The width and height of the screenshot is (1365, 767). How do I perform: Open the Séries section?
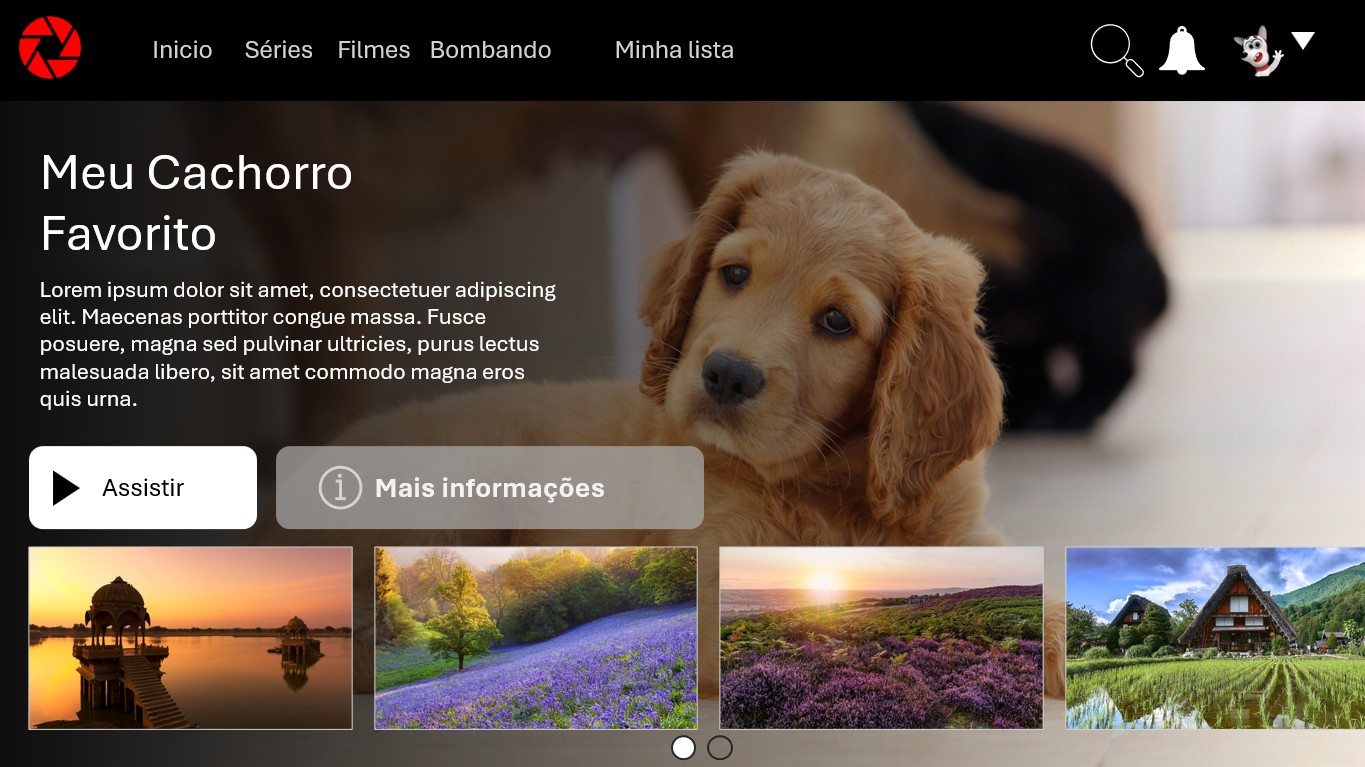[278, 50]
